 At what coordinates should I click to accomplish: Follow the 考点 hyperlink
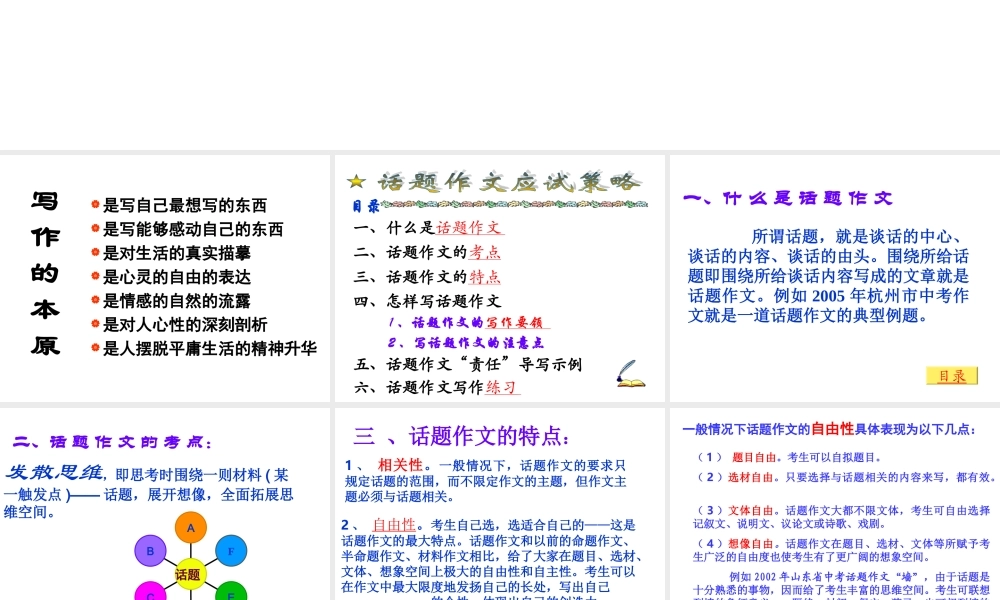[x=485, y=252]
